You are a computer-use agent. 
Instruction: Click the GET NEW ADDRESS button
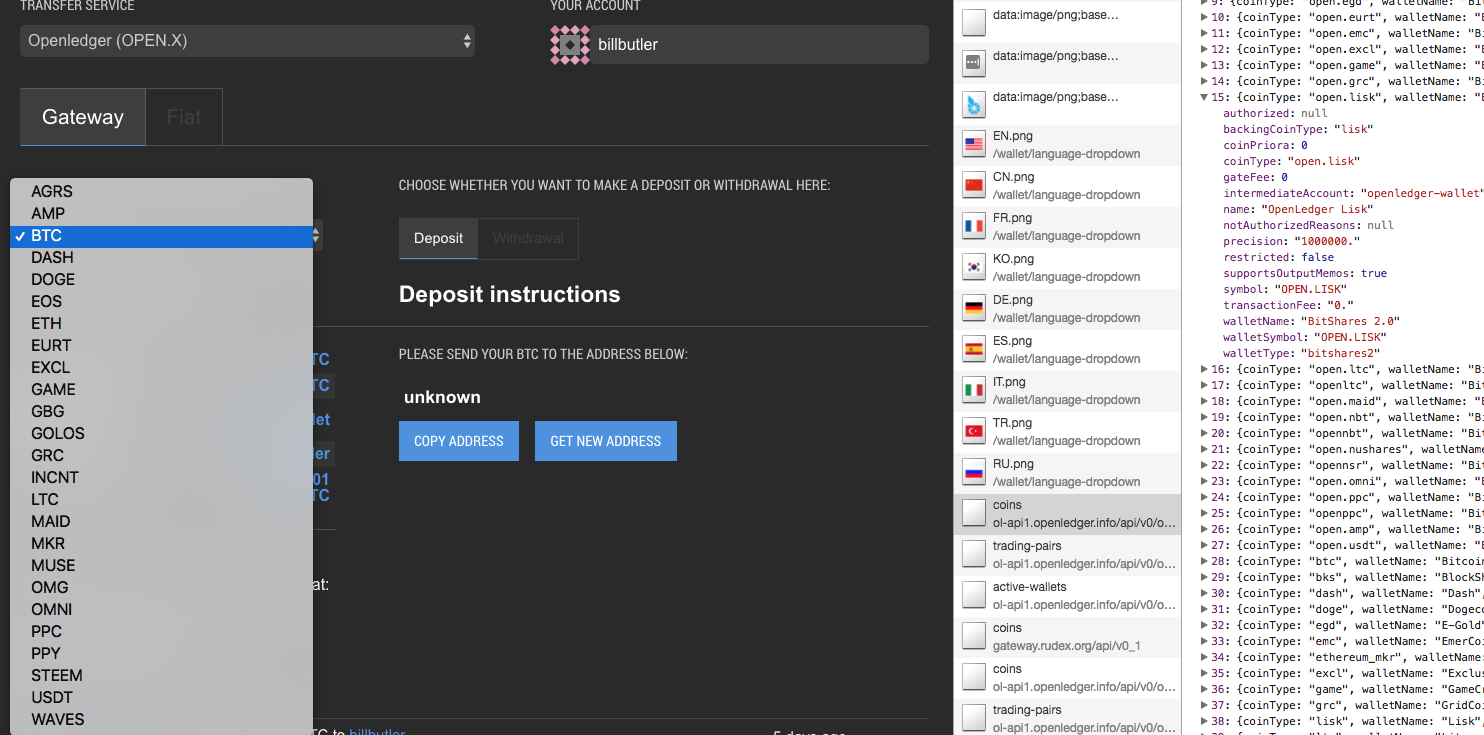click(x=606, y=441)
